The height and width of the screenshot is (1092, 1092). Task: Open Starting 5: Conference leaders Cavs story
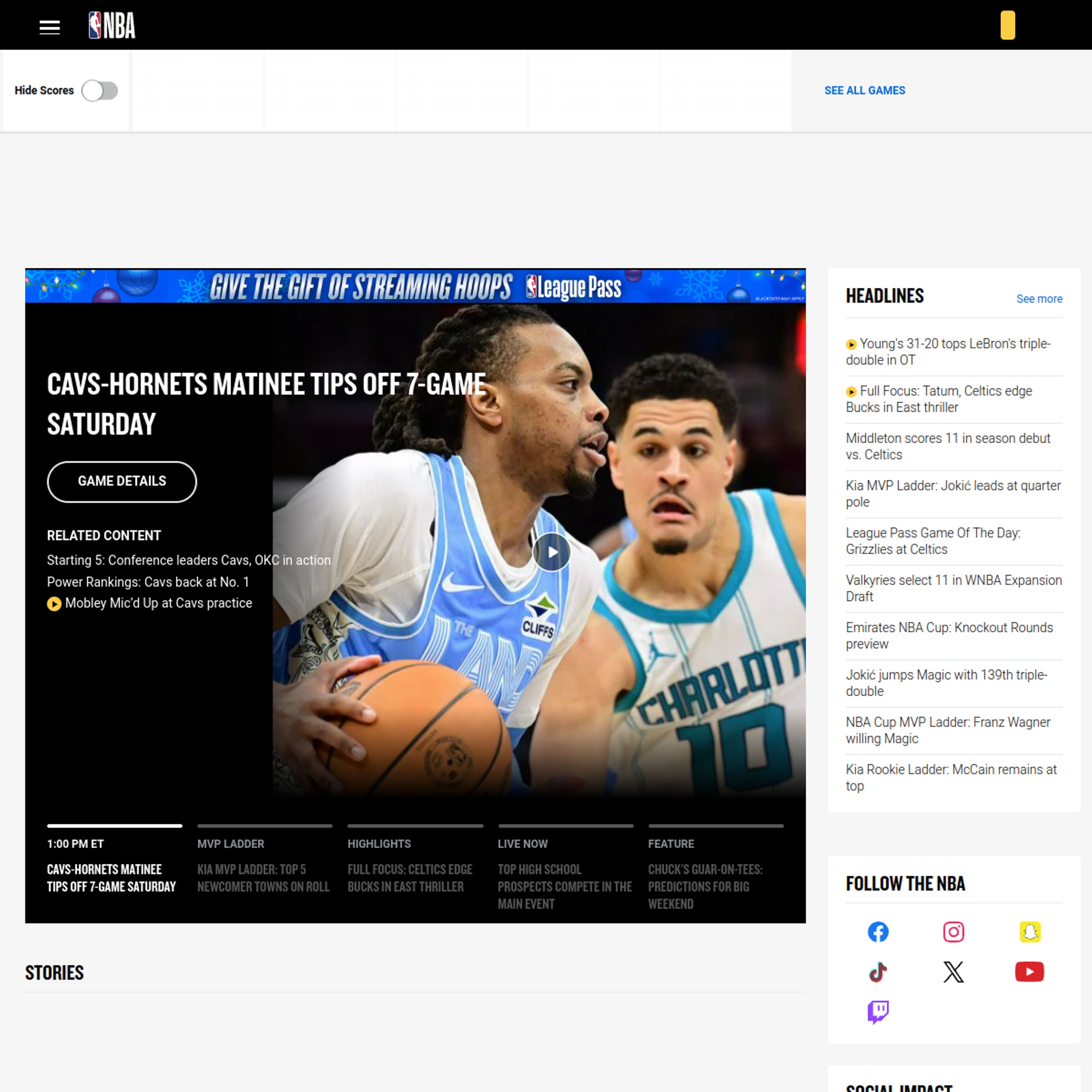[189, 560]
